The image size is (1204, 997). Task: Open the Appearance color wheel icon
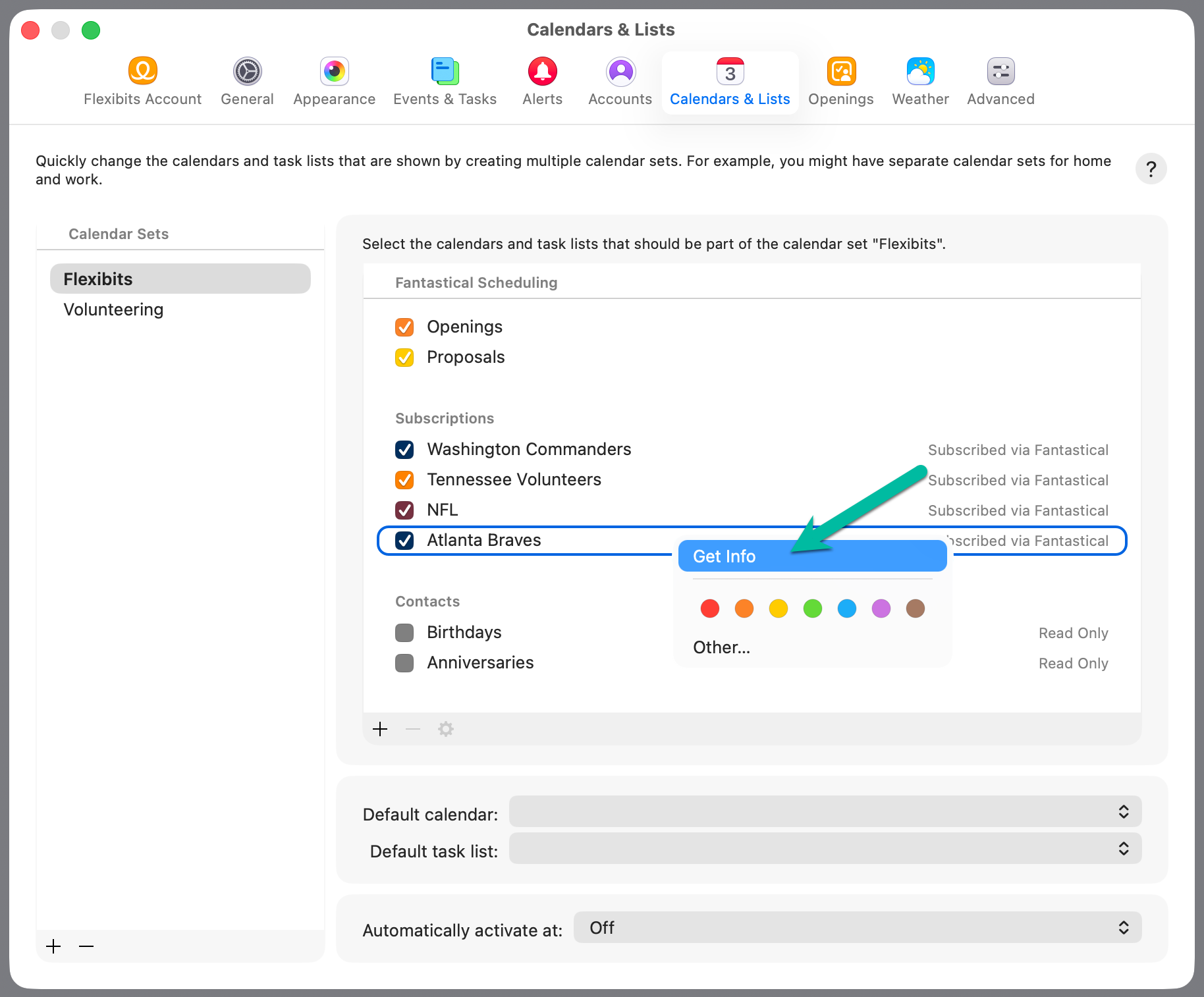(x=335, y=71)
